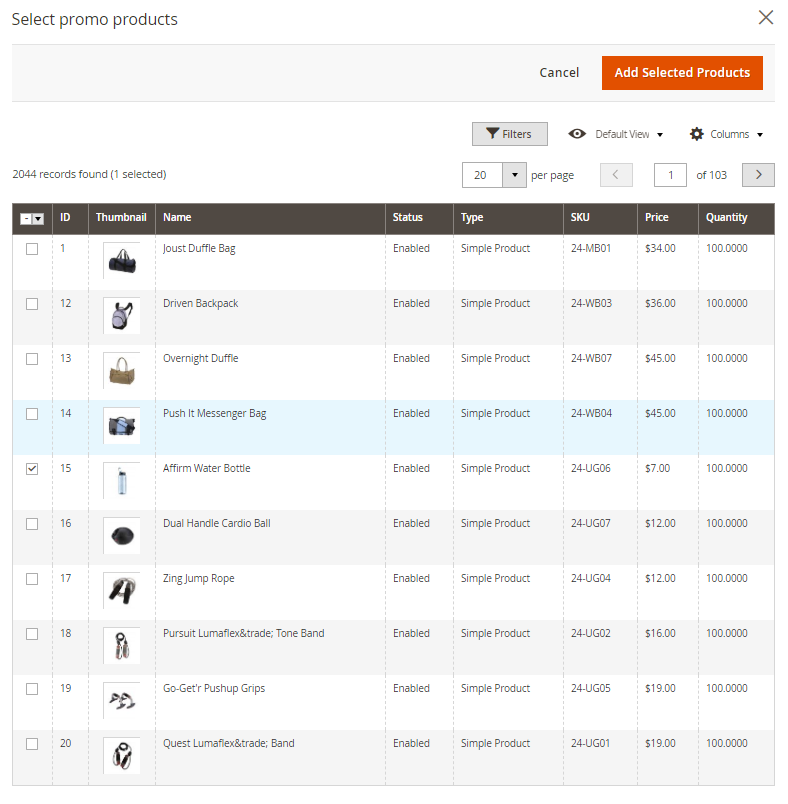
Task: Click the Joust Duffle Bag thumbnail
Action: point(121,261)
